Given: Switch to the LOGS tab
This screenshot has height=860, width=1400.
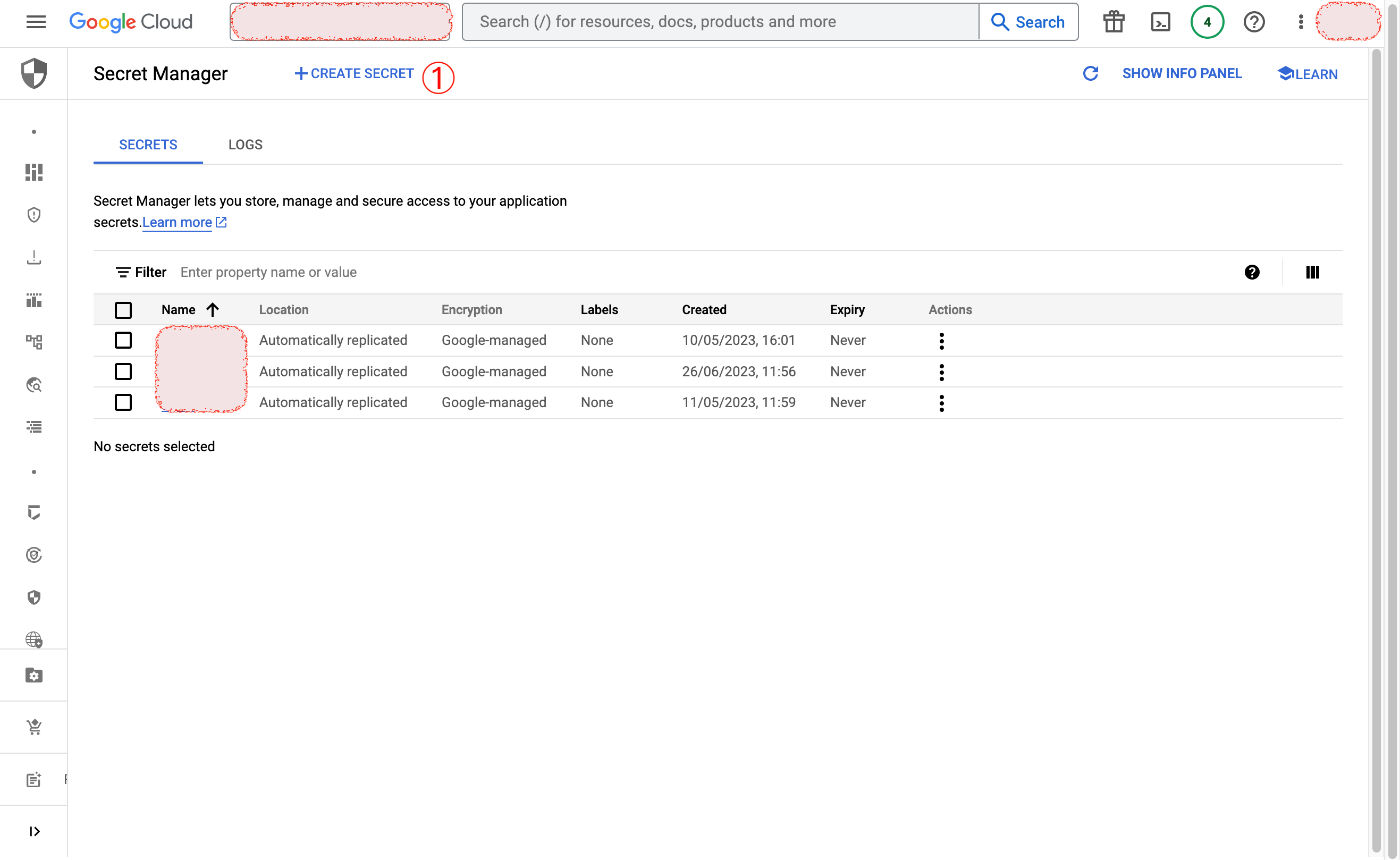Looking at the screenshot, I should tap(245, 145).
